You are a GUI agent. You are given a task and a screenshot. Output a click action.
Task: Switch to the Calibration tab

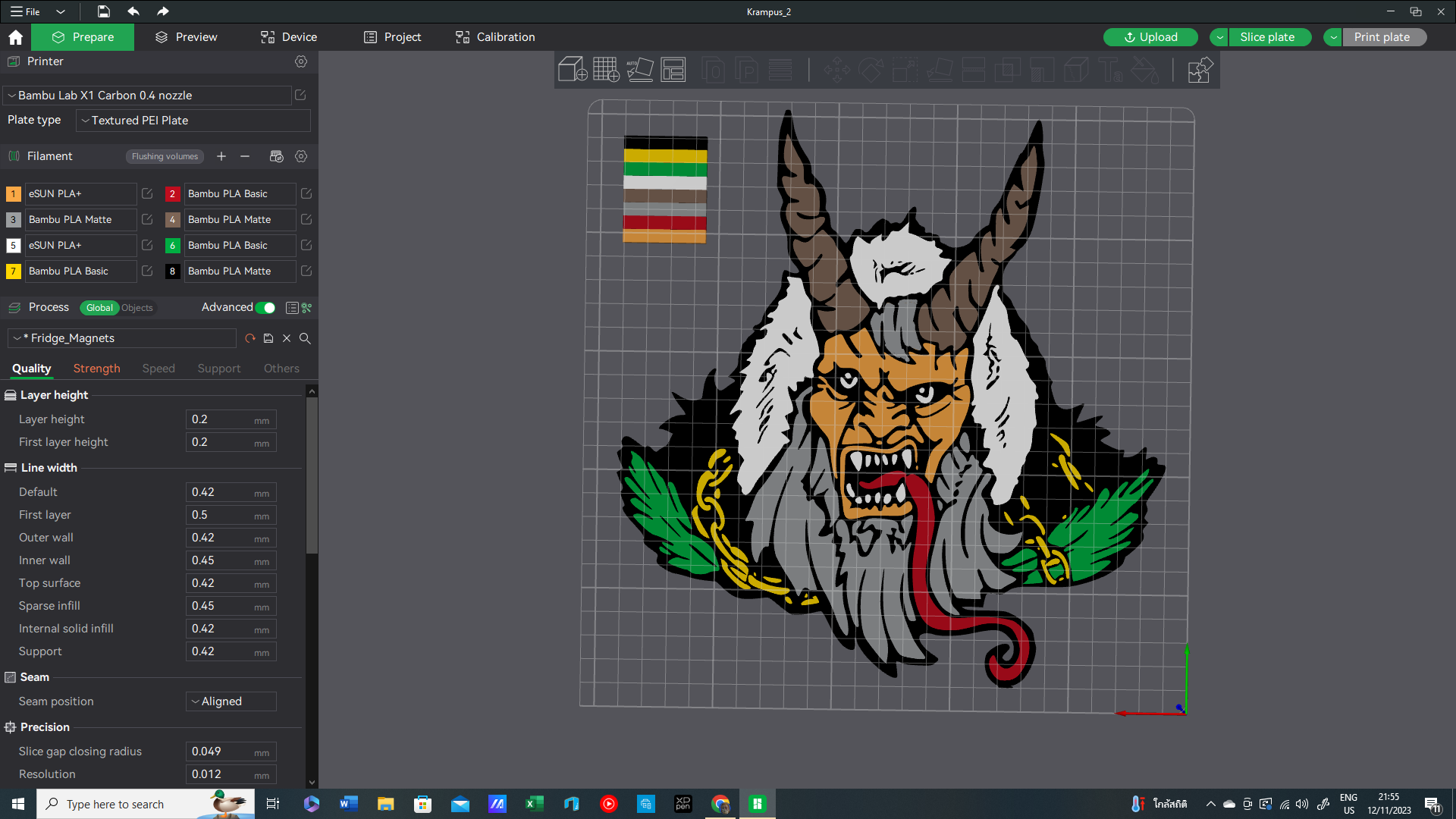tap(495, 37)
